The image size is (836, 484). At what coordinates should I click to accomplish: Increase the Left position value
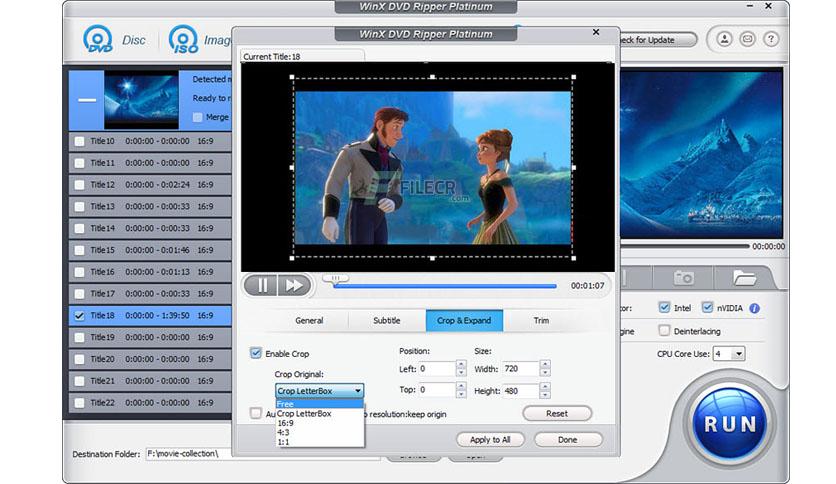(461, 365)
